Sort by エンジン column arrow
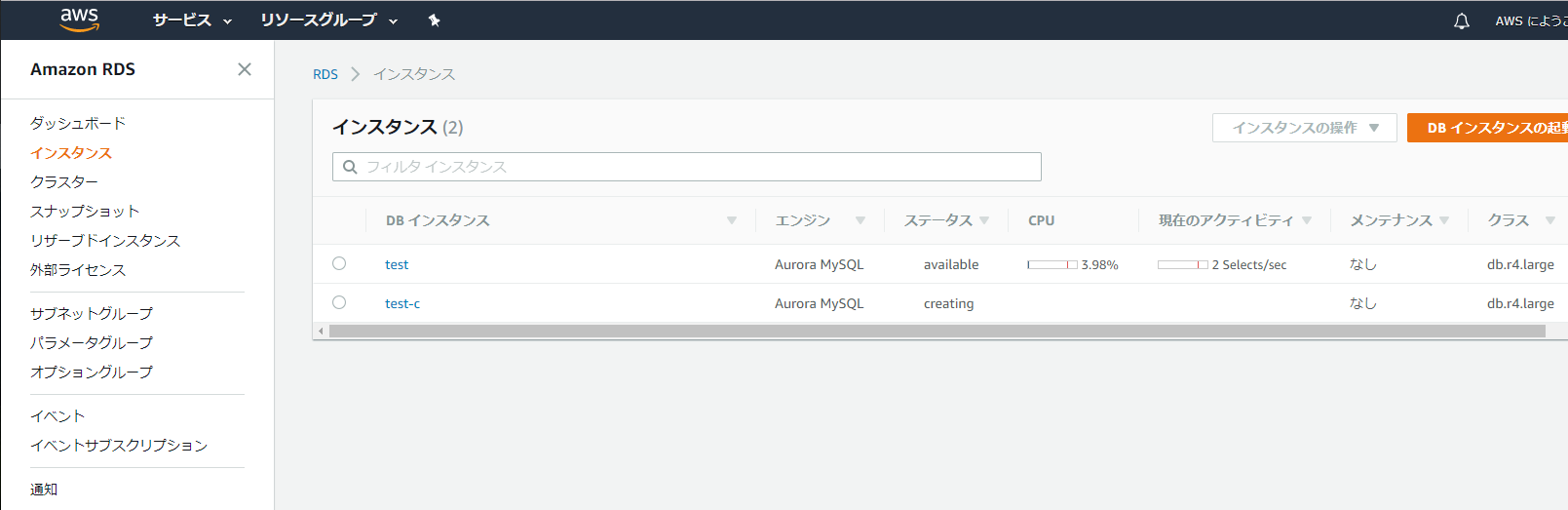 coord(860,220)
